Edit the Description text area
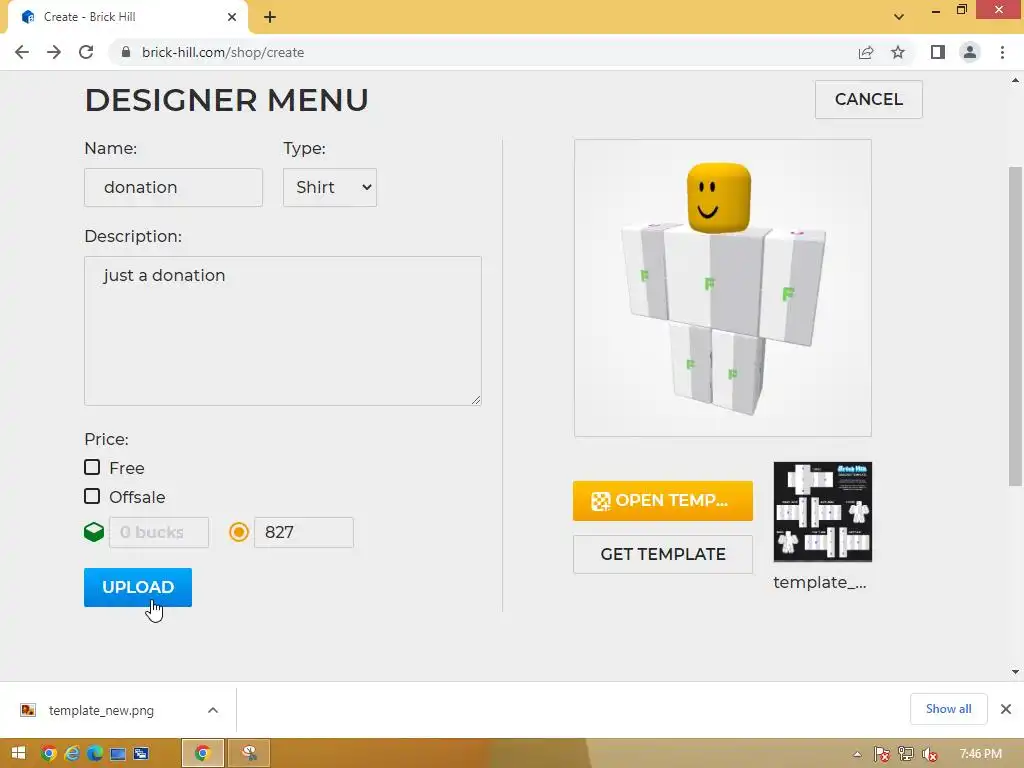The width and height of the screenshot is (1024, 768). pyautogui.click(x=283, y=330)
